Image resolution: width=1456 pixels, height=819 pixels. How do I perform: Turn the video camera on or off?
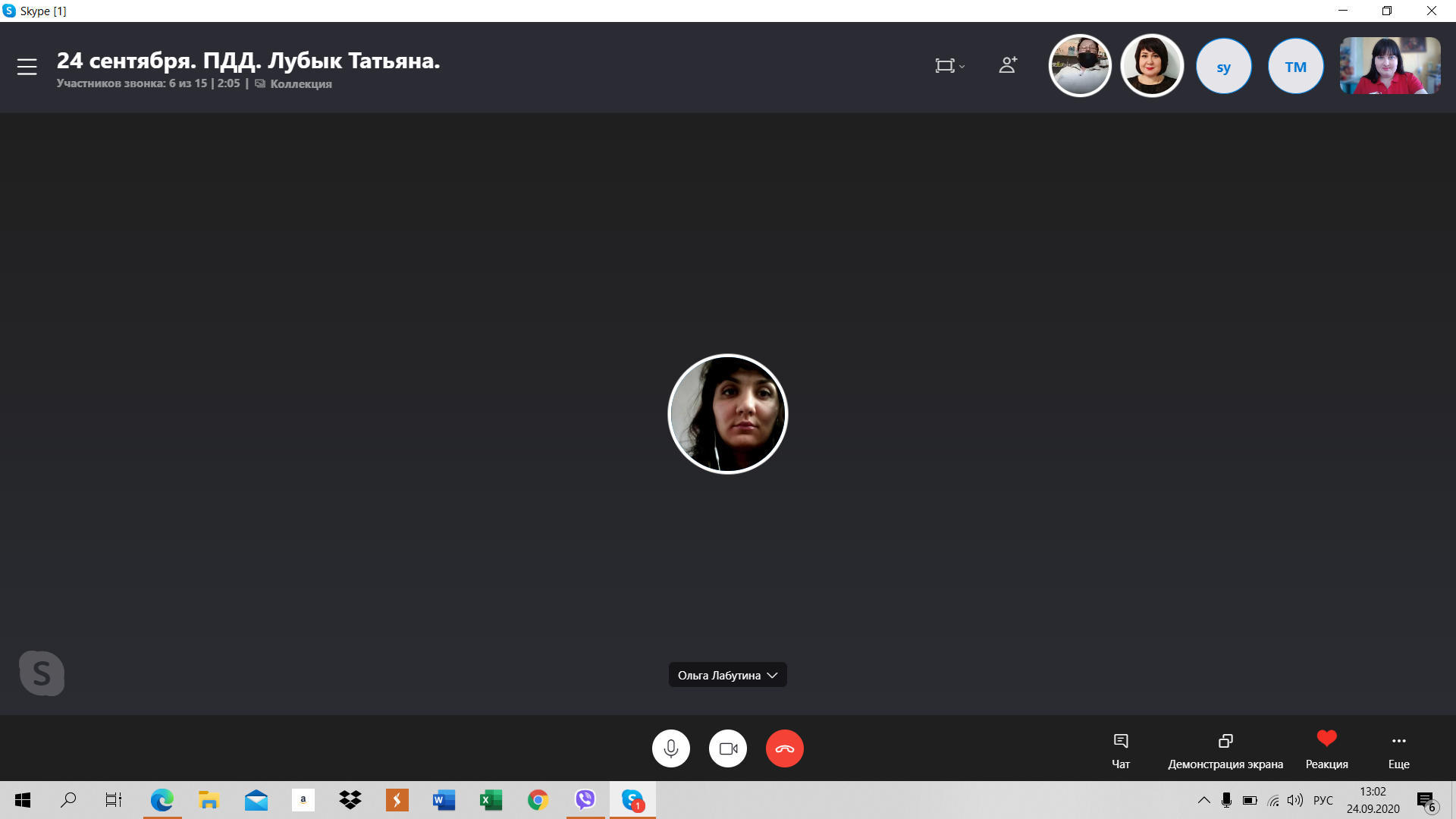click(728, 748)
